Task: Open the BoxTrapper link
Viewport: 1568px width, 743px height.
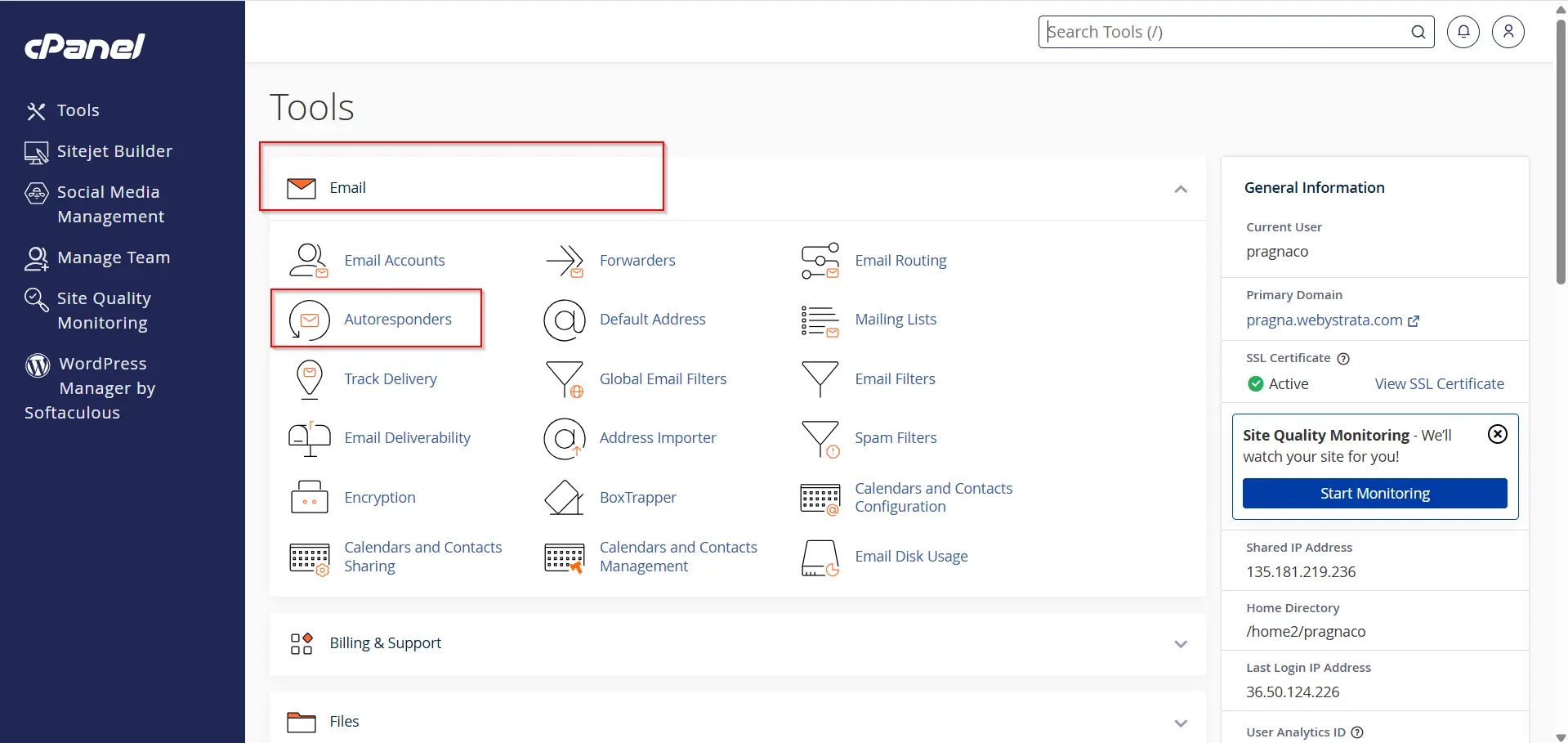Action: [638, 498]
